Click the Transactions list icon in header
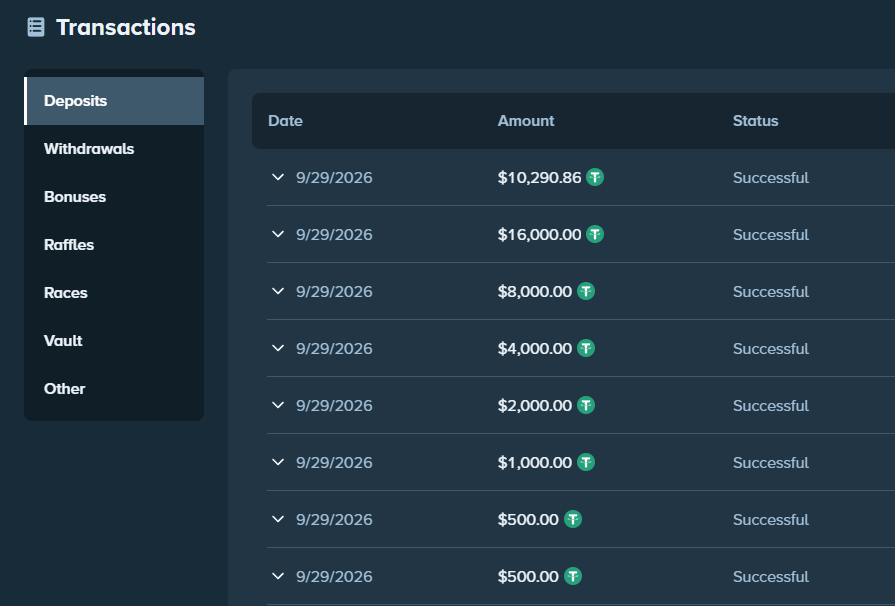The image size is (895, 606). [x=36, y=27]
